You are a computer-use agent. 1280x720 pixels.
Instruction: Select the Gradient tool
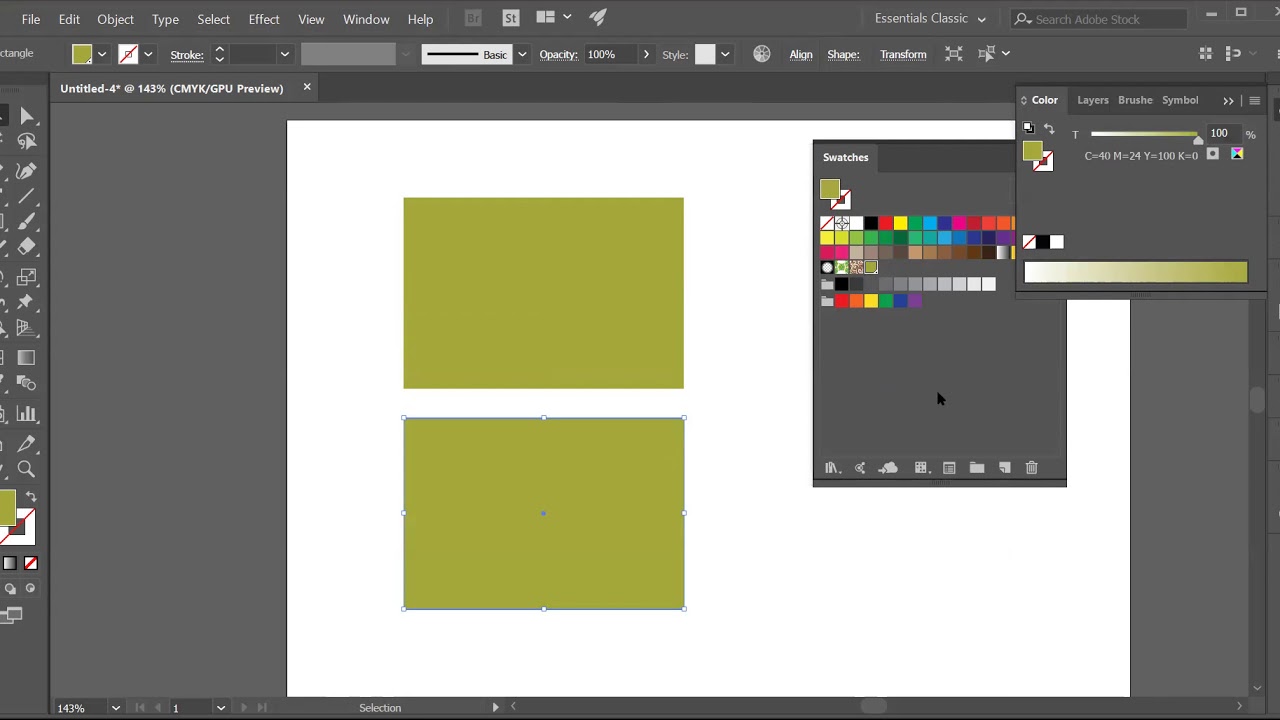(x=27, y=358)
